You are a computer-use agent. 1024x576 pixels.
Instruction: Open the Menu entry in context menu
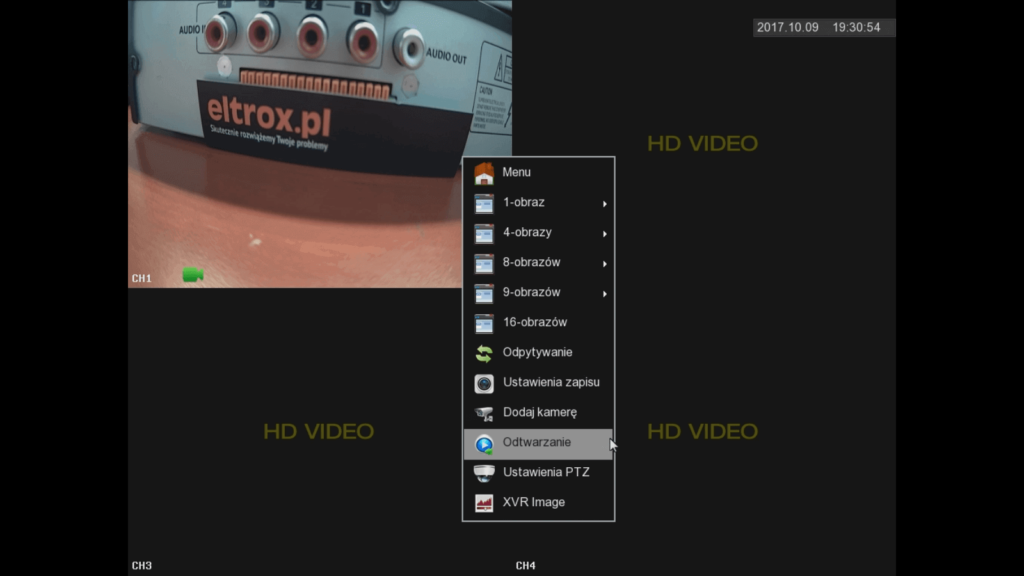pyautogui.click(x=517, y=172)
